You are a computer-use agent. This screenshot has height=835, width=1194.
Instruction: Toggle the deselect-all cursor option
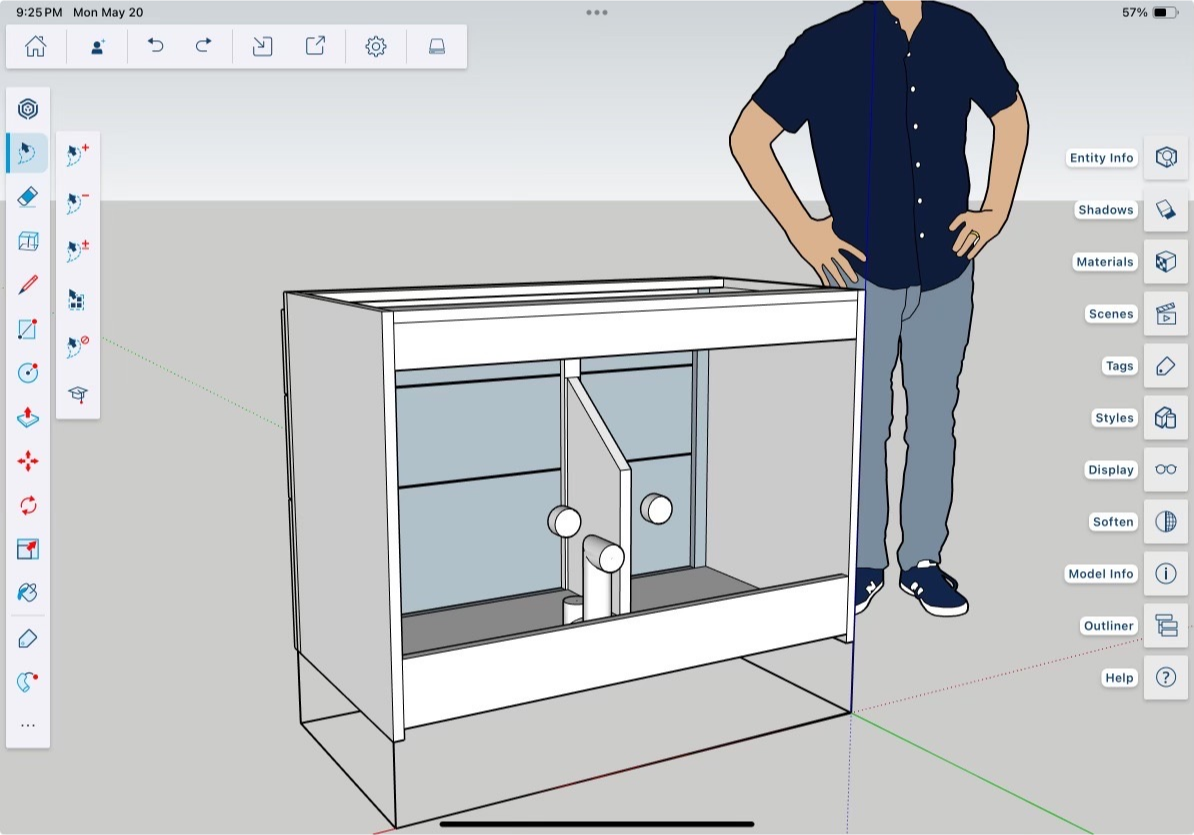[77, 346]
